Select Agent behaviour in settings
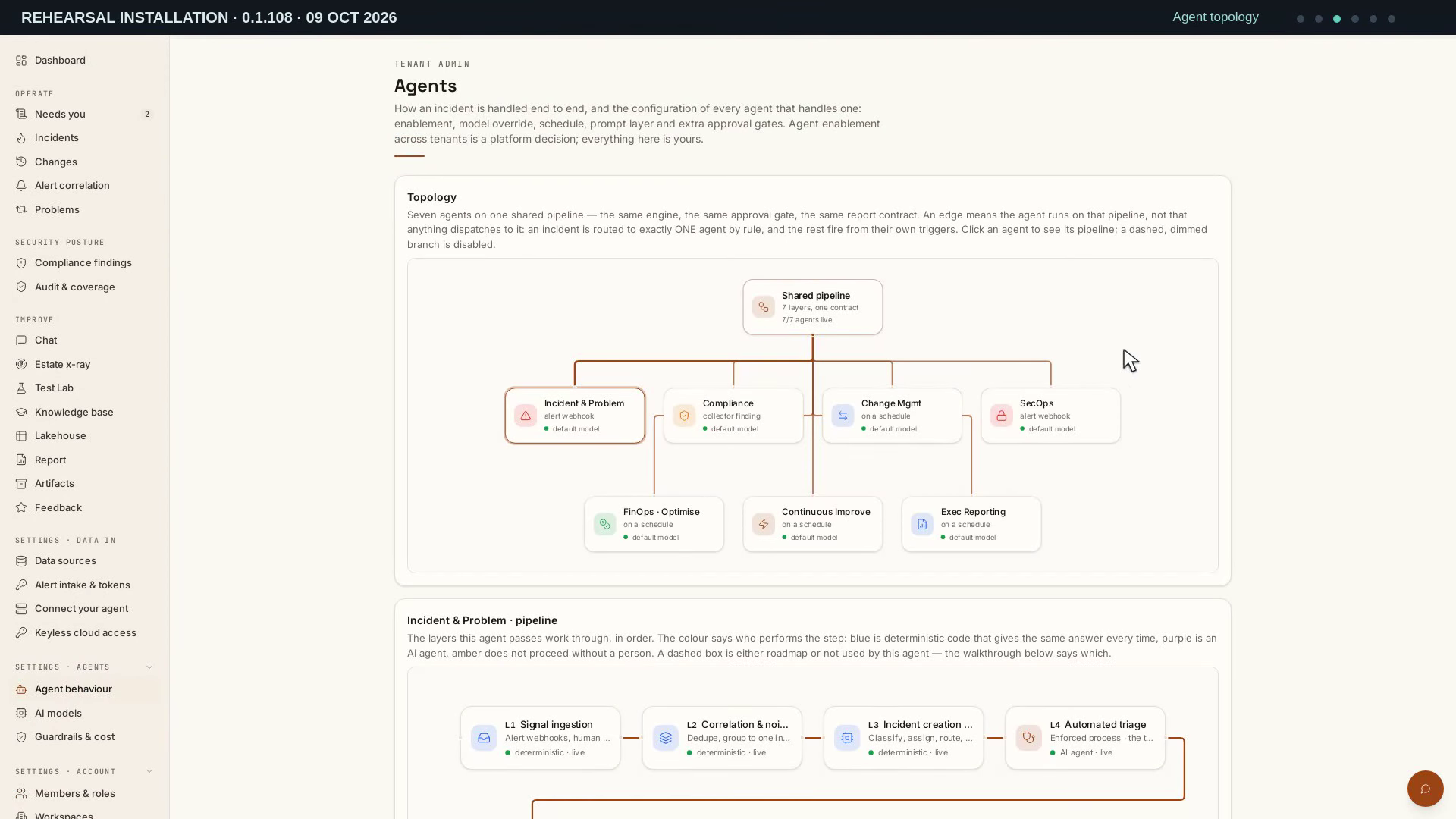This screenshot has width=1456, height=819. (x=84, y=689)
